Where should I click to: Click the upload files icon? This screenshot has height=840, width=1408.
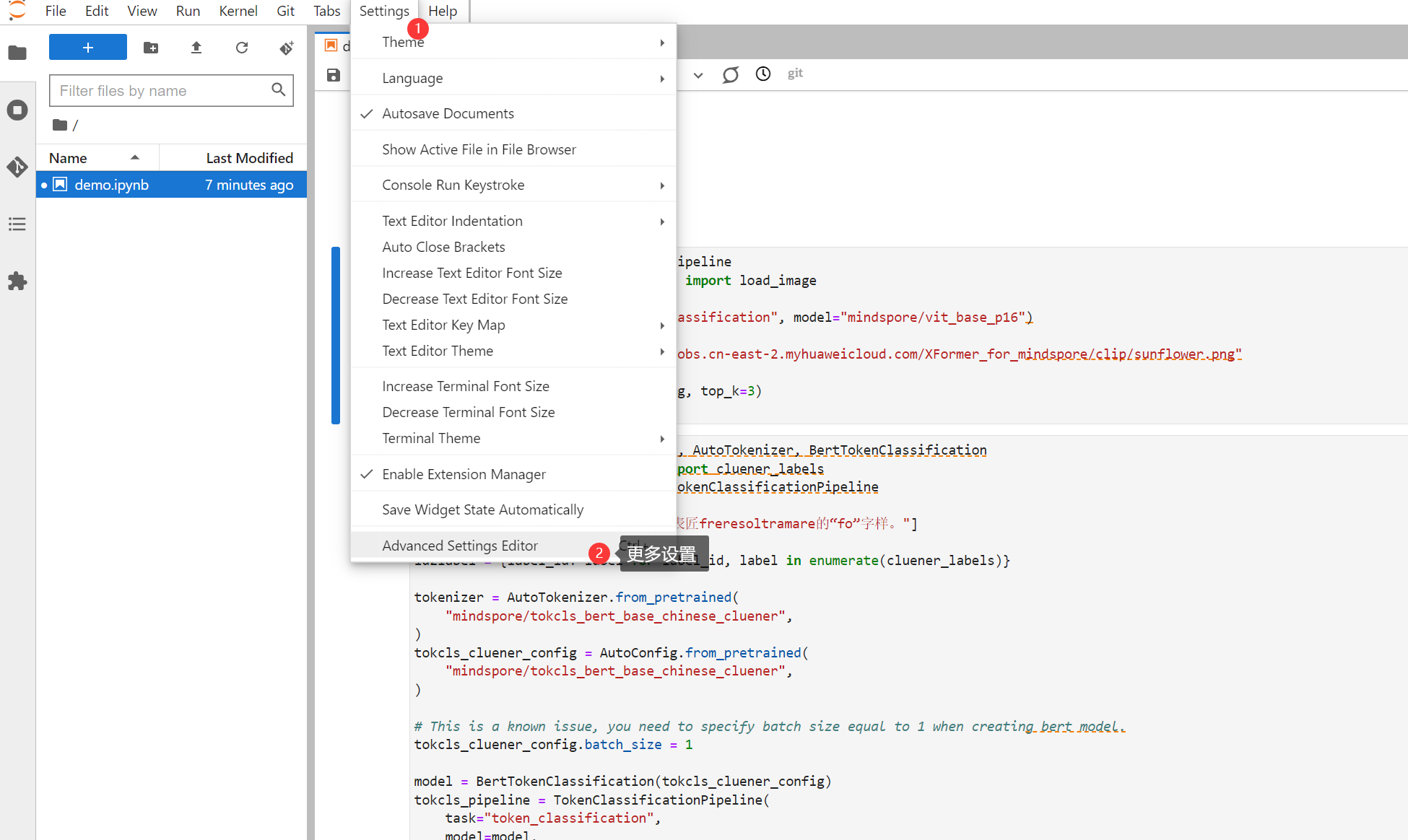click(x=196, y=47)
